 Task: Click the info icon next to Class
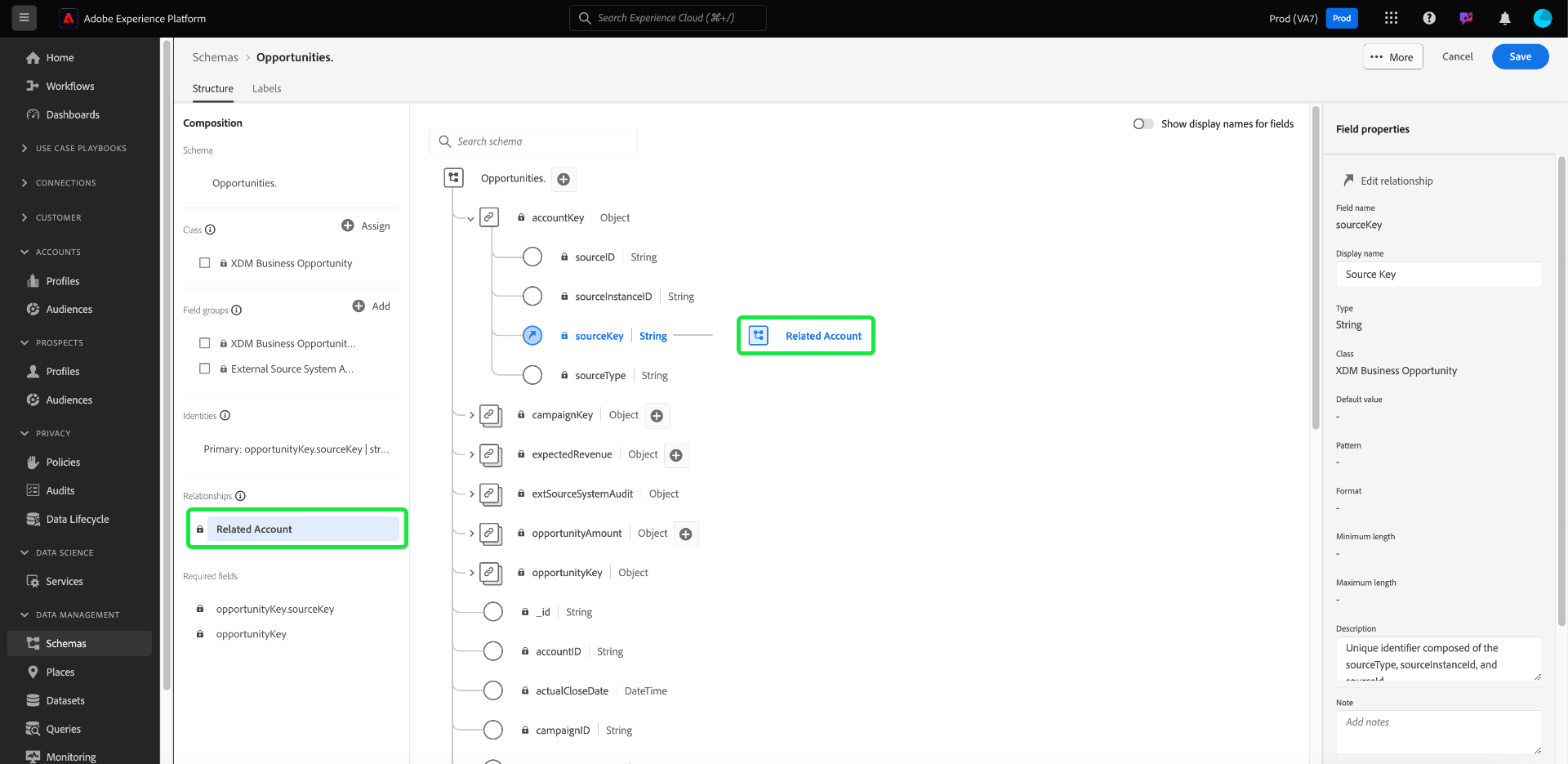tap(210, 230)
